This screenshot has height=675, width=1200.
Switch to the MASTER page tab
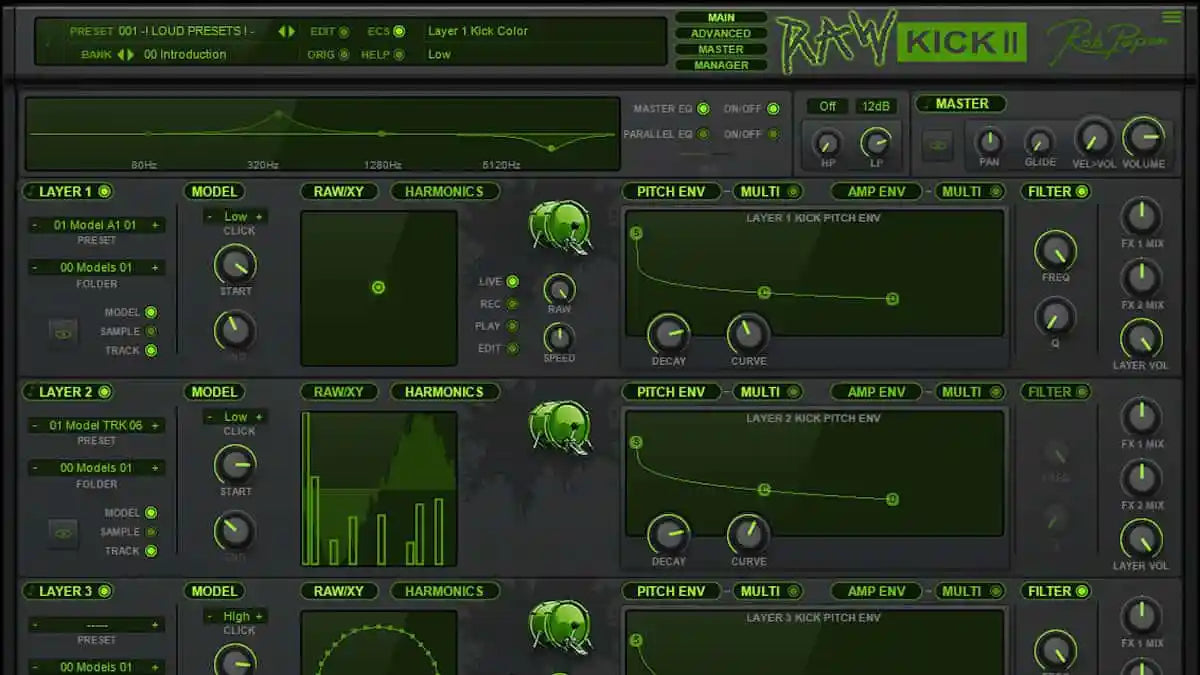tap(721, 49)
